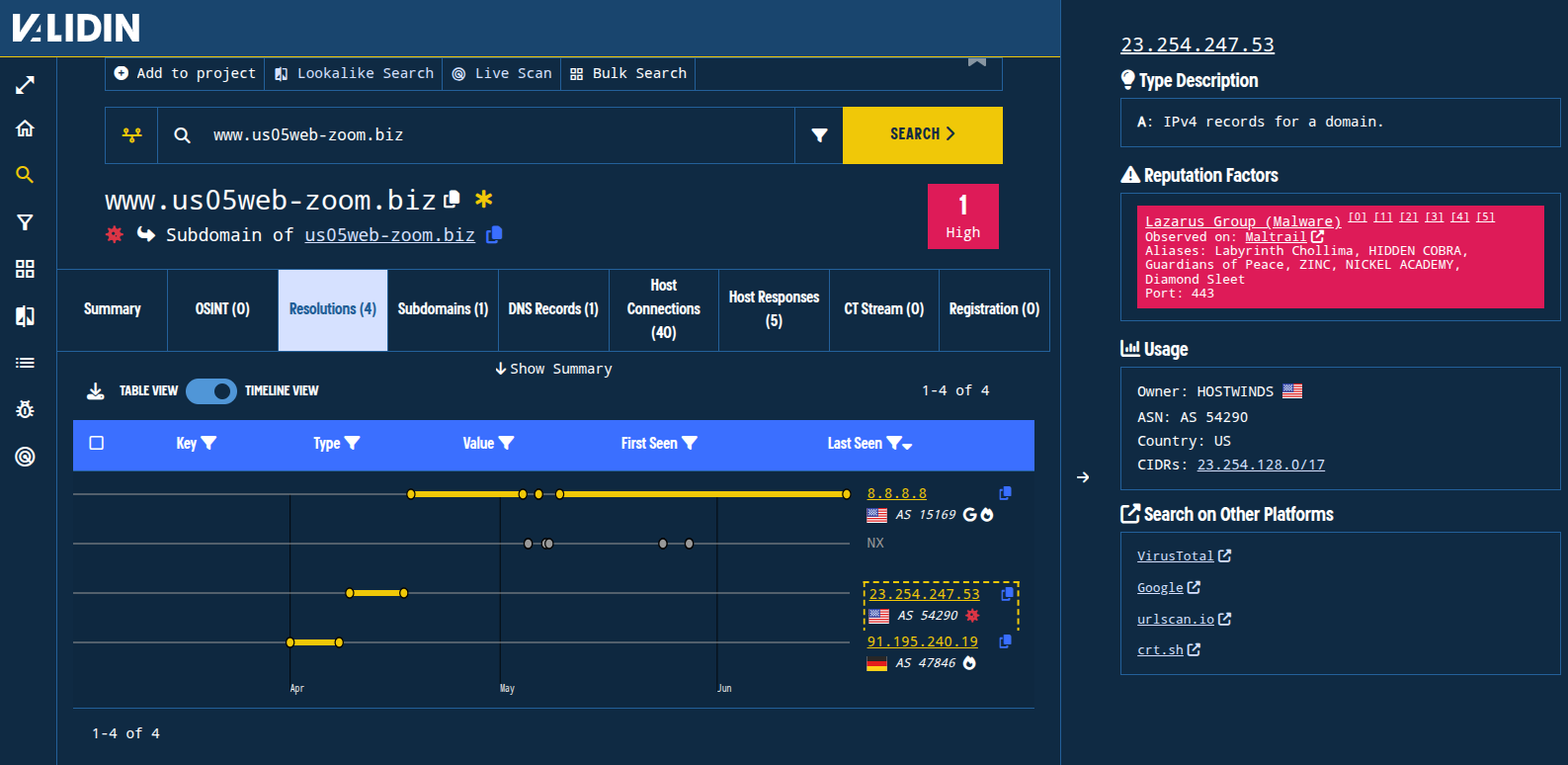Copy 91.195.240.19 using its copy icon

[1005, 641]
